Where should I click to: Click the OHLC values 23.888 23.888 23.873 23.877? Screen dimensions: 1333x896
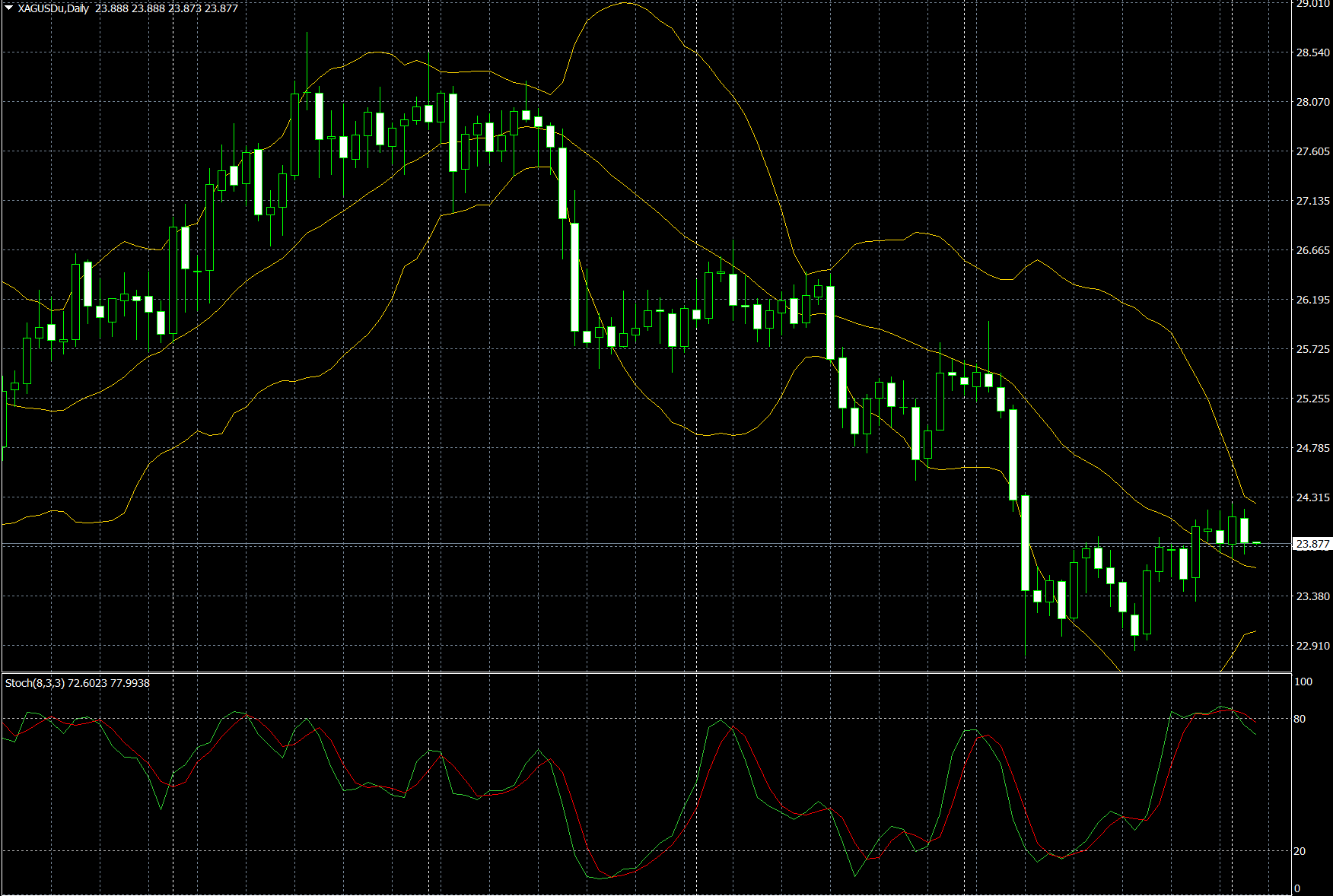pos(167,8)
